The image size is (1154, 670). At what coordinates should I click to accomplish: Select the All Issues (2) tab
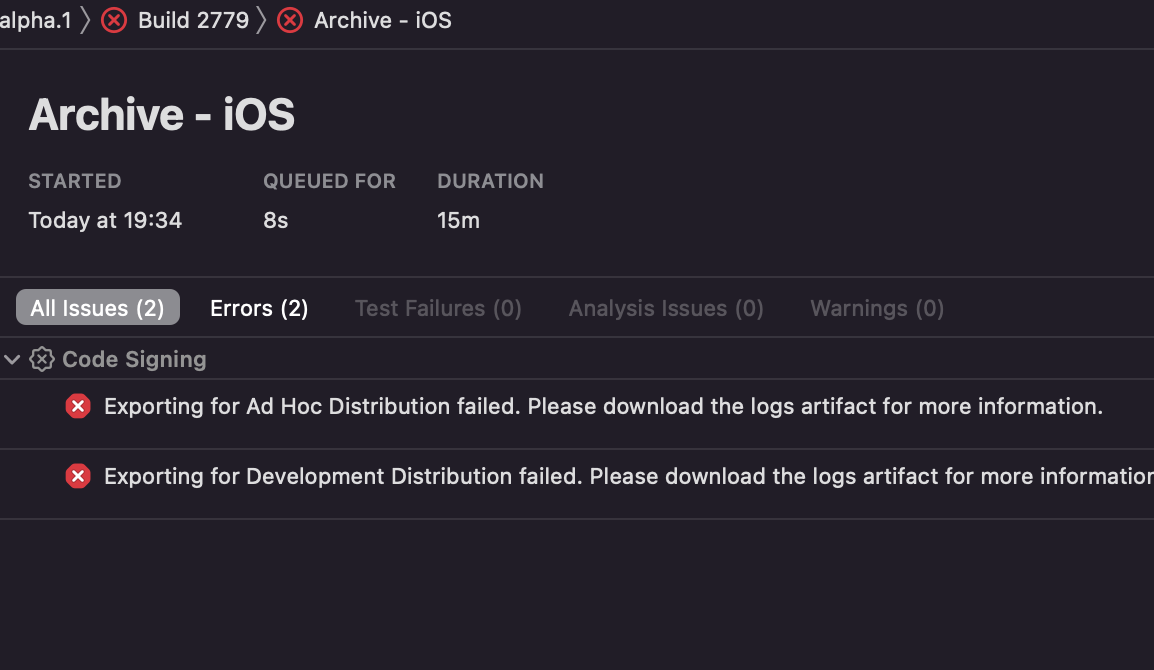point(97,308)
